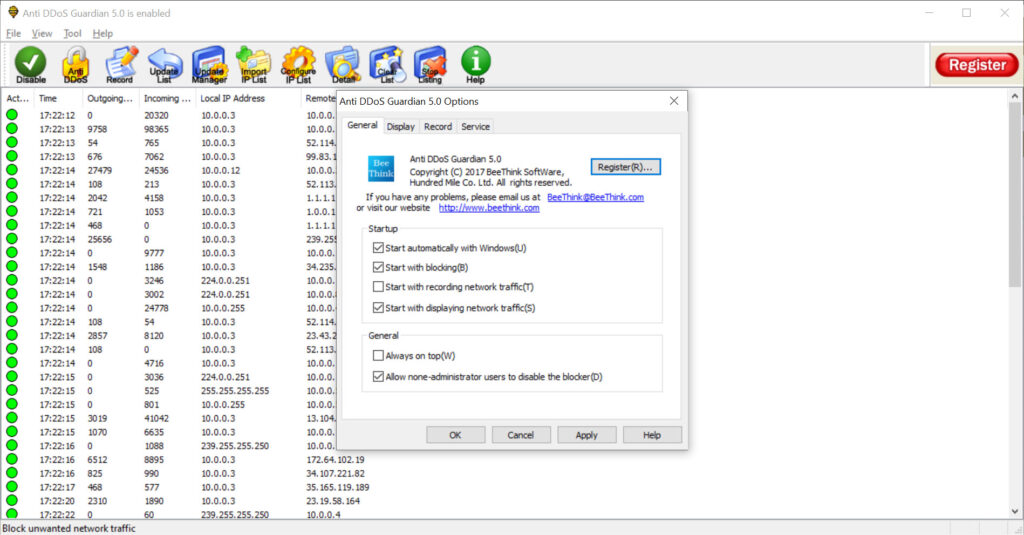1024x535 pixels.
Task: Click the Stop Listing icon
Action: pos(430,65)
